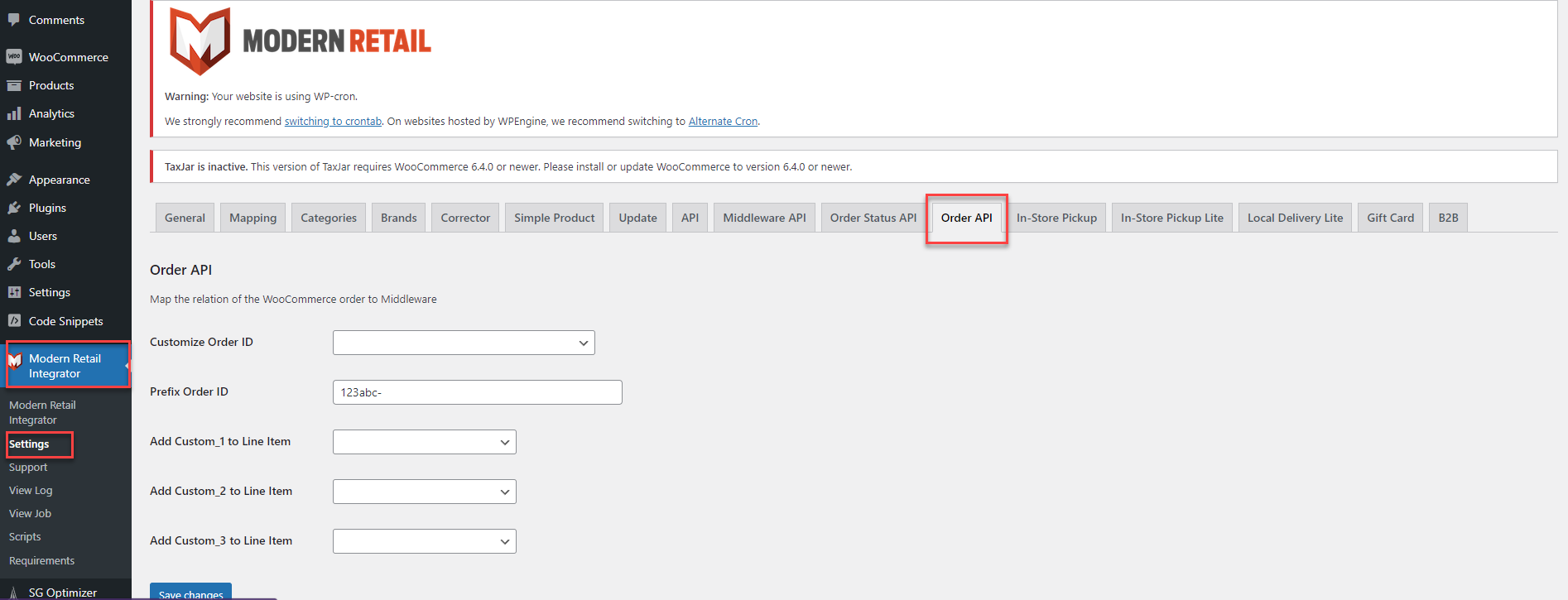Open the Analytics menu label
Image resolution: width=1568 pixels, height=600 pixels.
(51, 113)
